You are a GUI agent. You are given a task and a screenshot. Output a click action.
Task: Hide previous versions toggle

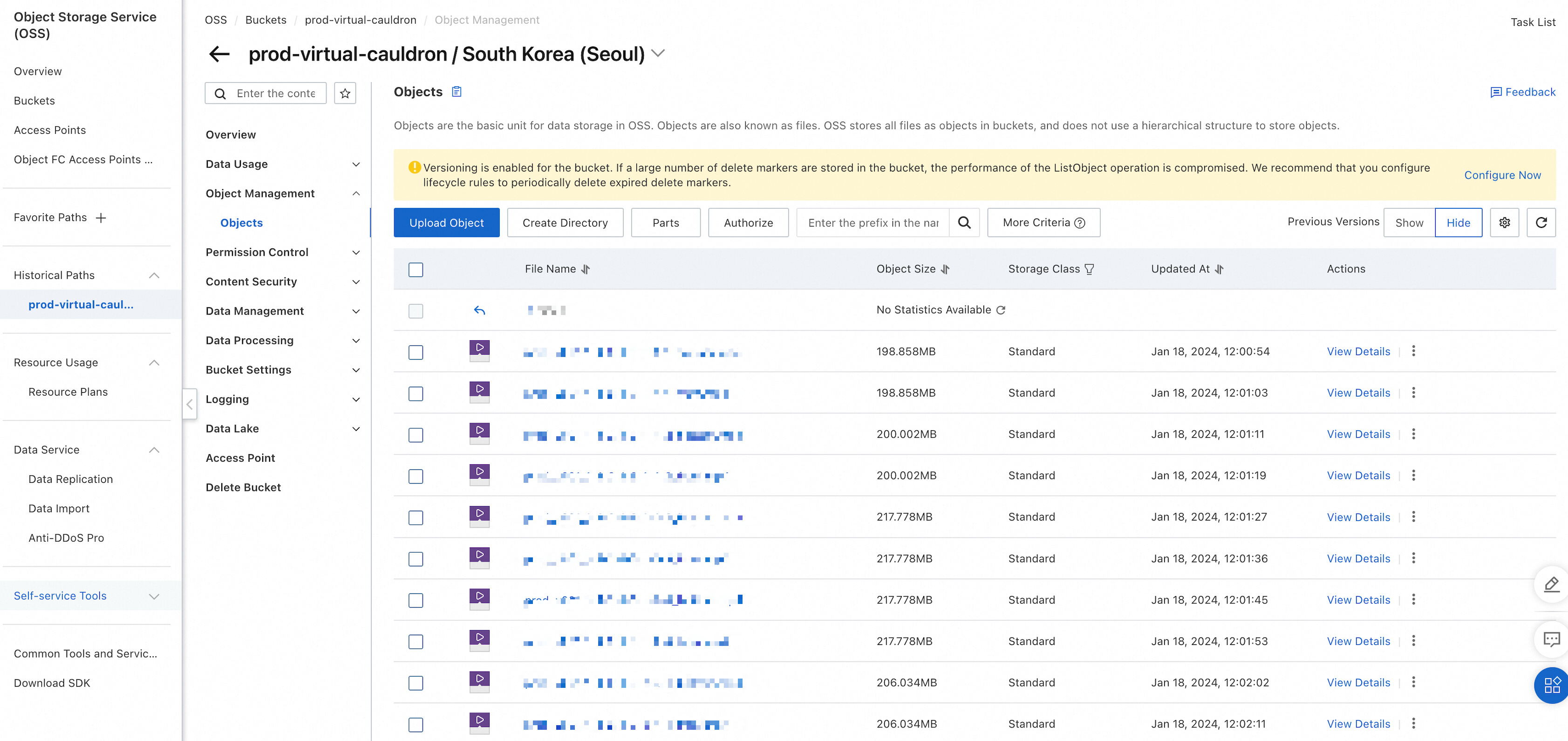click(x=1459, y=223)
